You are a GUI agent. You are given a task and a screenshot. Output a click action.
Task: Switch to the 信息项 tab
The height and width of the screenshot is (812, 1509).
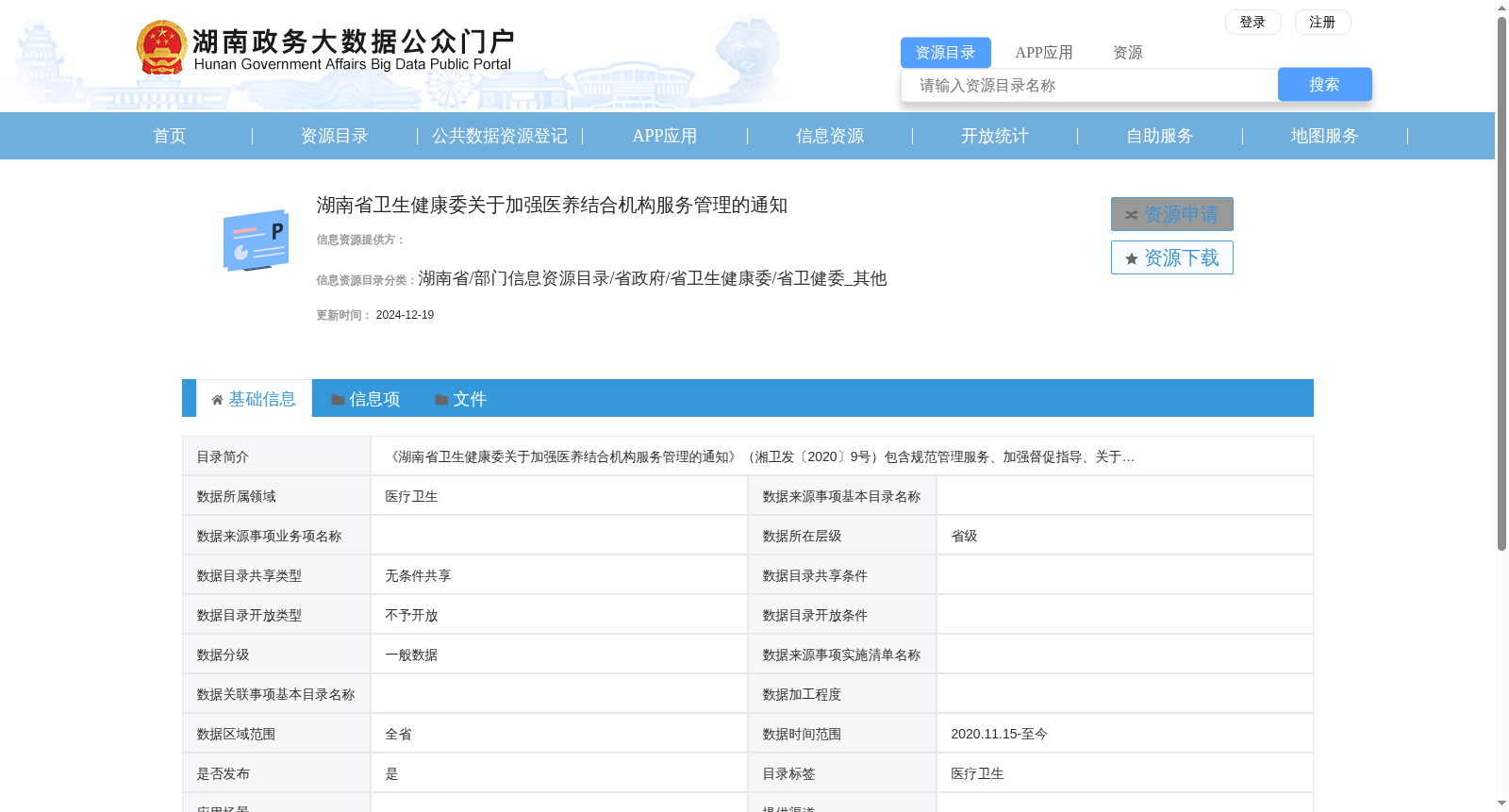[x=365, y=399]
